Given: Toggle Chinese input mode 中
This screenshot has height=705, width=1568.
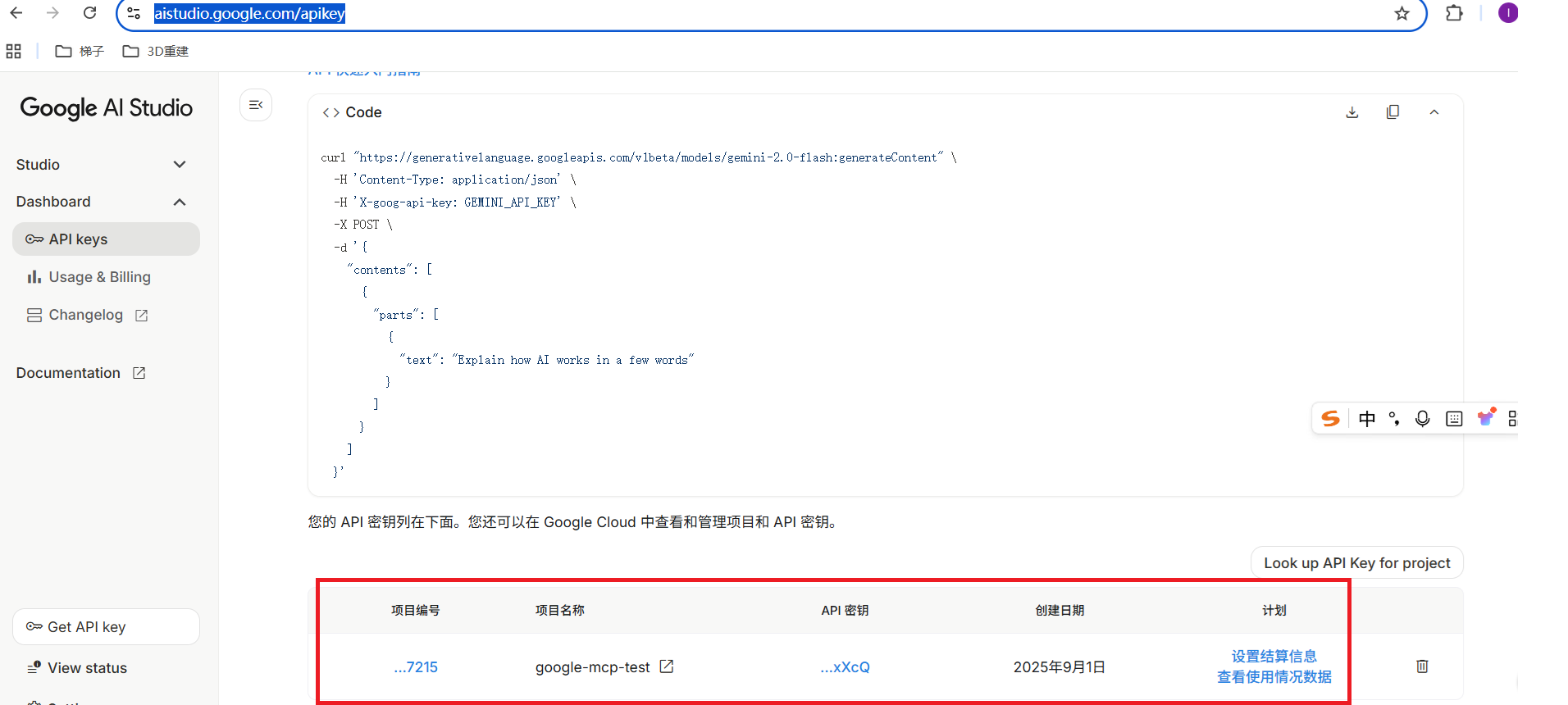Looking at the screenshot, I should [x=1367, y=419].
